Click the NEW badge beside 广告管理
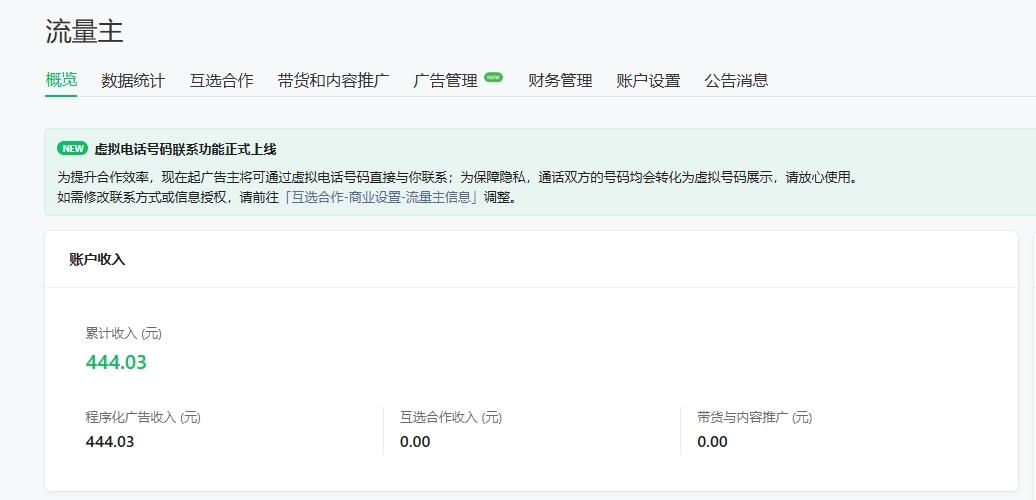 click(x=493, y=76)
